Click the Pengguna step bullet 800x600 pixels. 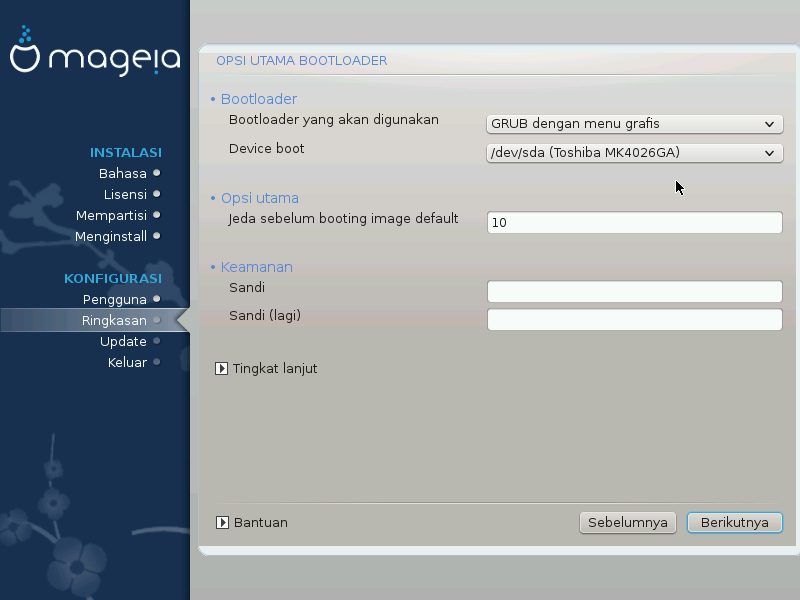pos(157,299)
